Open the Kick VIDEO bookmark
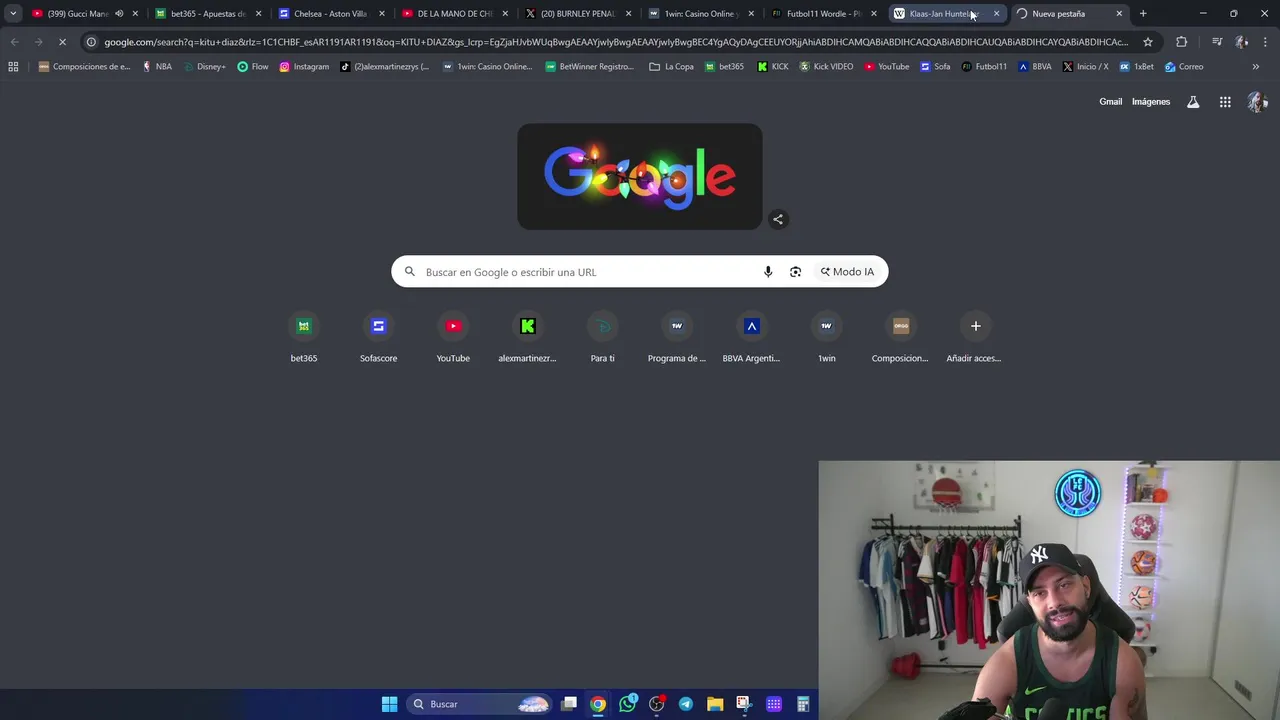The width and height of the screenshot is (1280, 720). [x=826, y=67]
